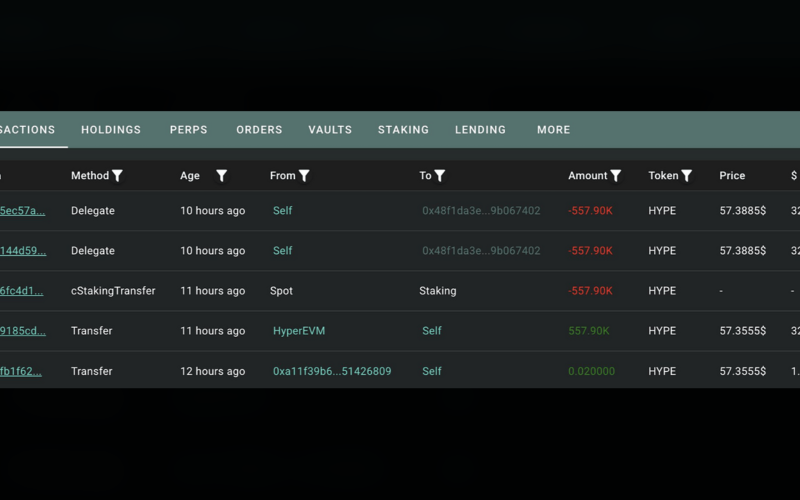Click the Staking destination cell

(438, 291)
